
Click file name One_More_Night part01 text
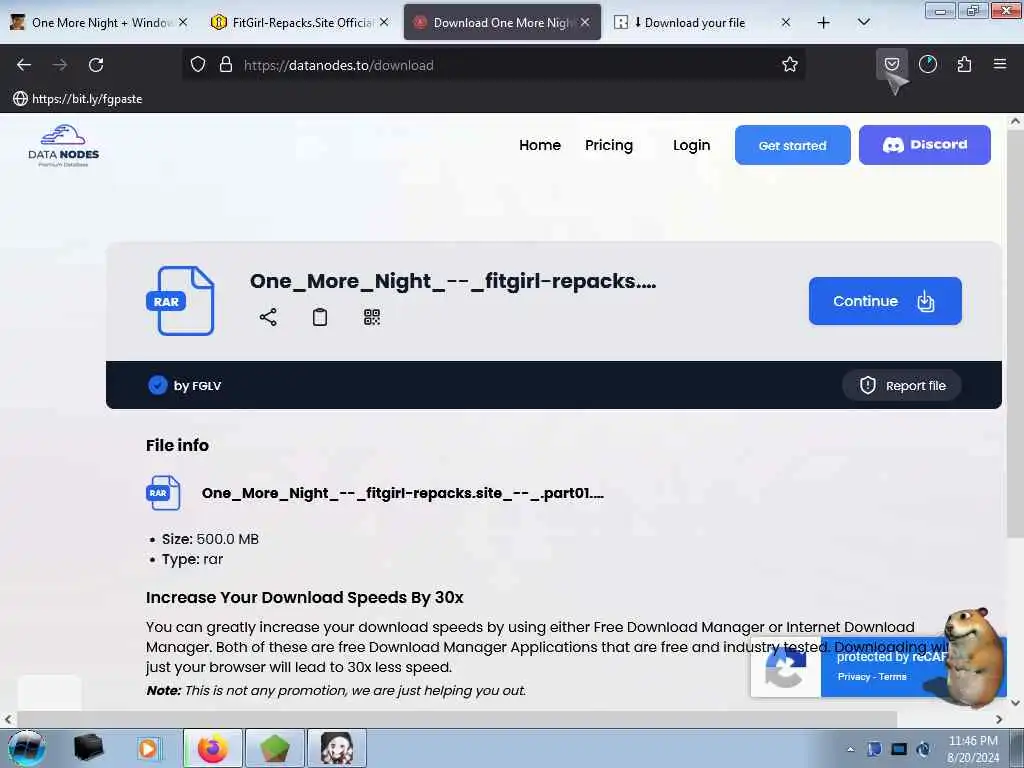click(402, 493)
